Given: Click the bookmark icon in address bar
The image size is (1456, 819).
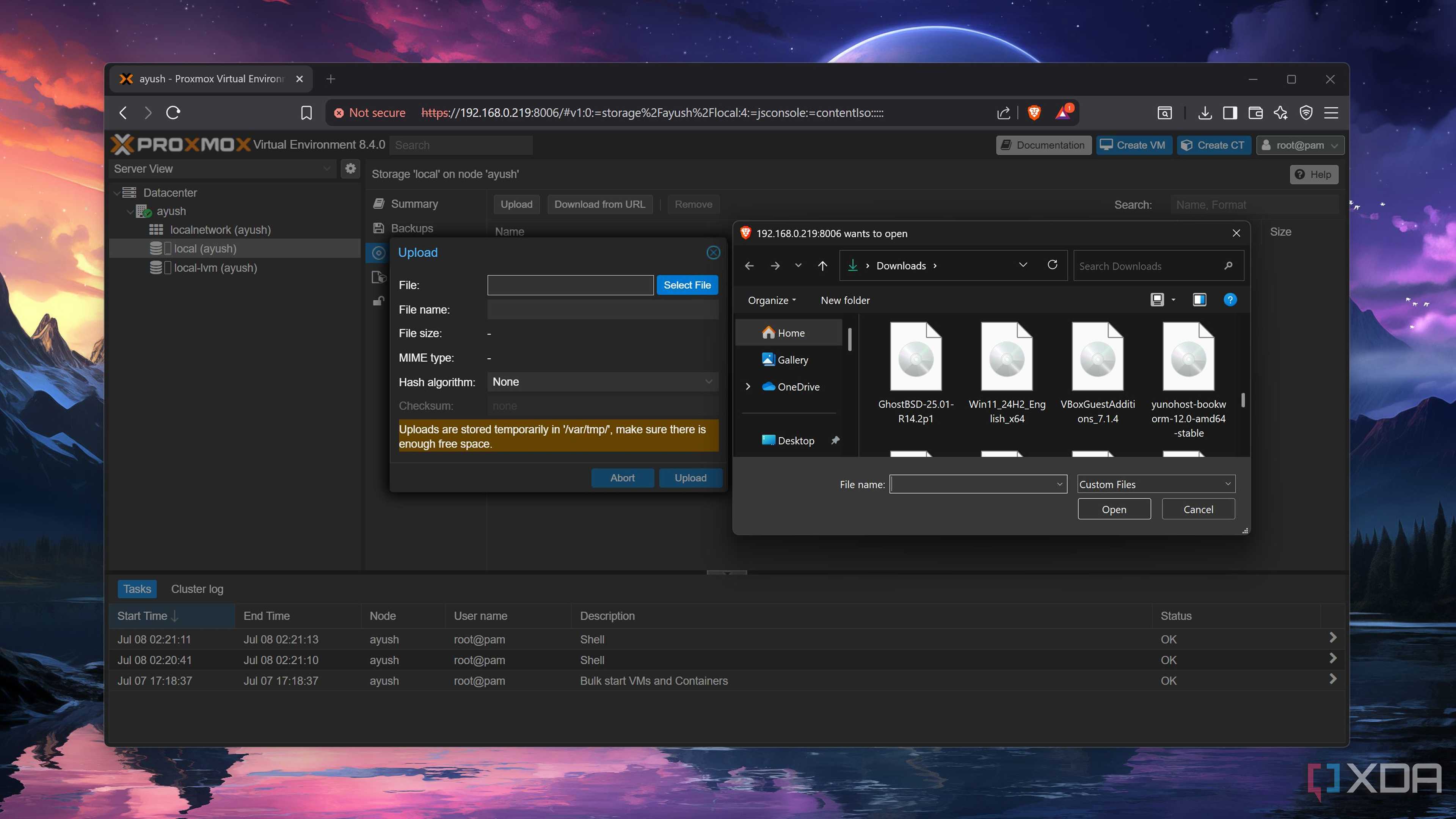Looking at the screenshot, I should (x=306, y=113).
